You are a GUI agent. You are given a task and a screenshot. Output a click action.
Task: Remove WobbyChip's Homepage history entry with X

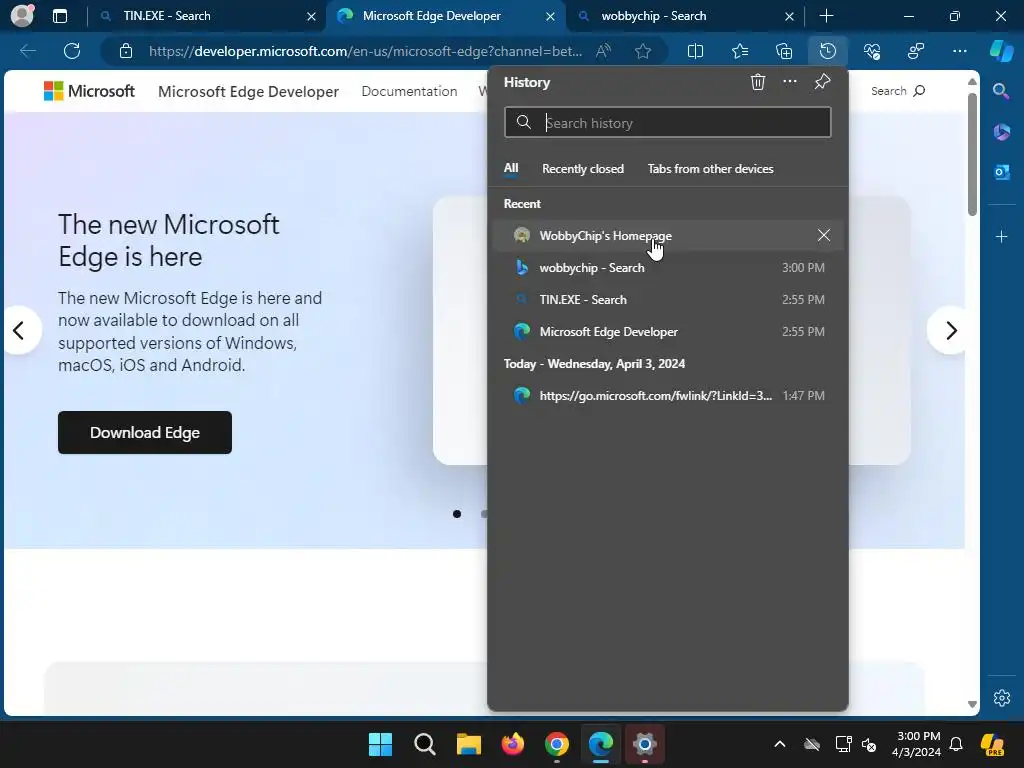[824, 236]
